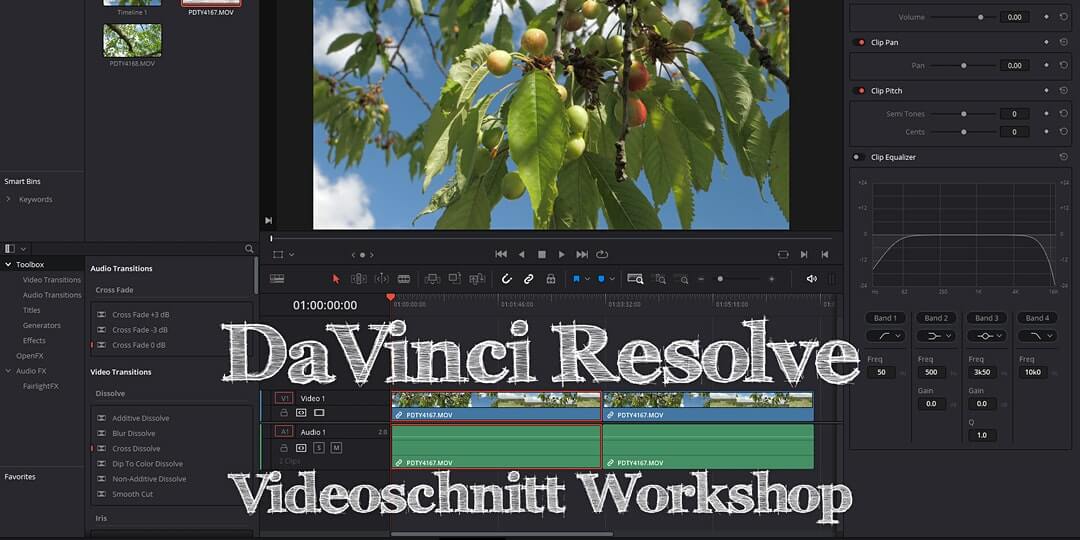Viewport: 1080px width, 540px height.
Task: Open panel layout dropdown above Toolbox
Action: pos(23,249)
